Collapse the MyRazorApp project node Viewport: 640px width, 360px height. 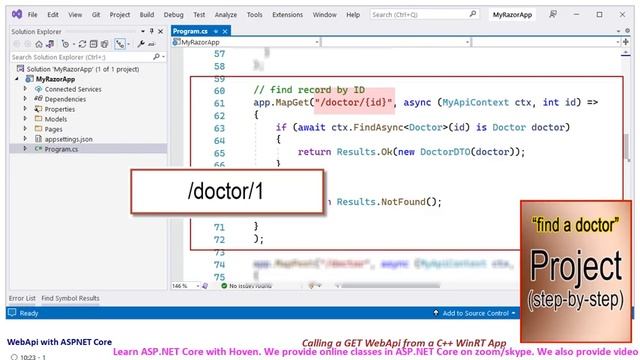[17, 79]
